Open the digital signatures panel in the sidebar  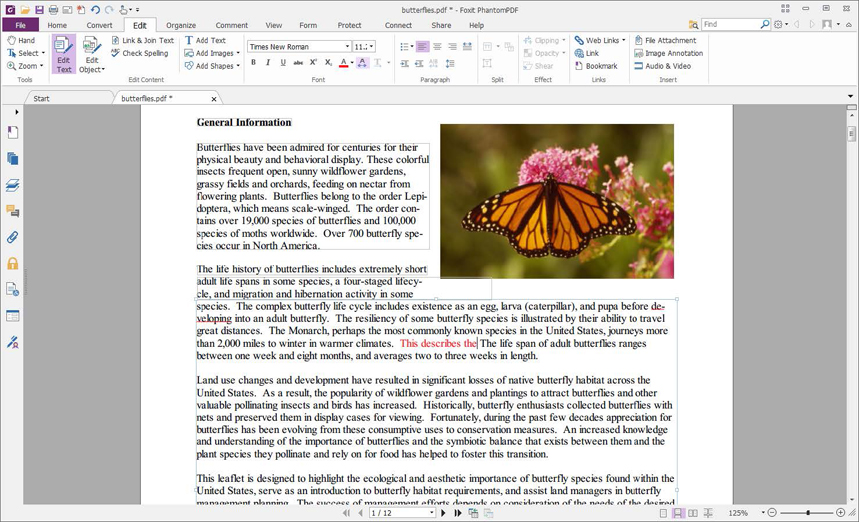[x=13, y=342]
